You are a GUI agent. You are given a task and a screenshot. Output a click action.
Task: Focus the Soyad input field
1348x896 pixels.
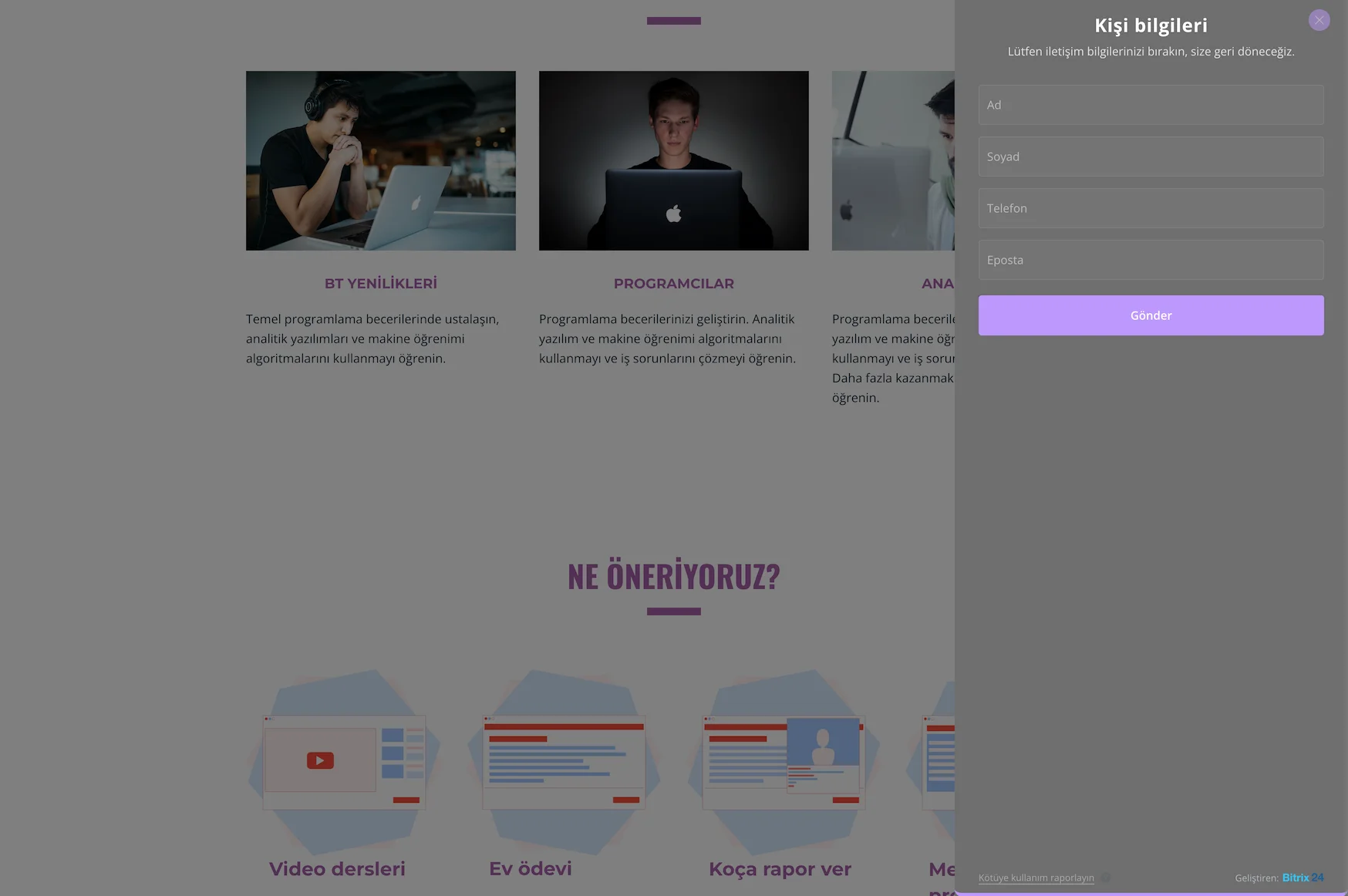point(1151,157)
